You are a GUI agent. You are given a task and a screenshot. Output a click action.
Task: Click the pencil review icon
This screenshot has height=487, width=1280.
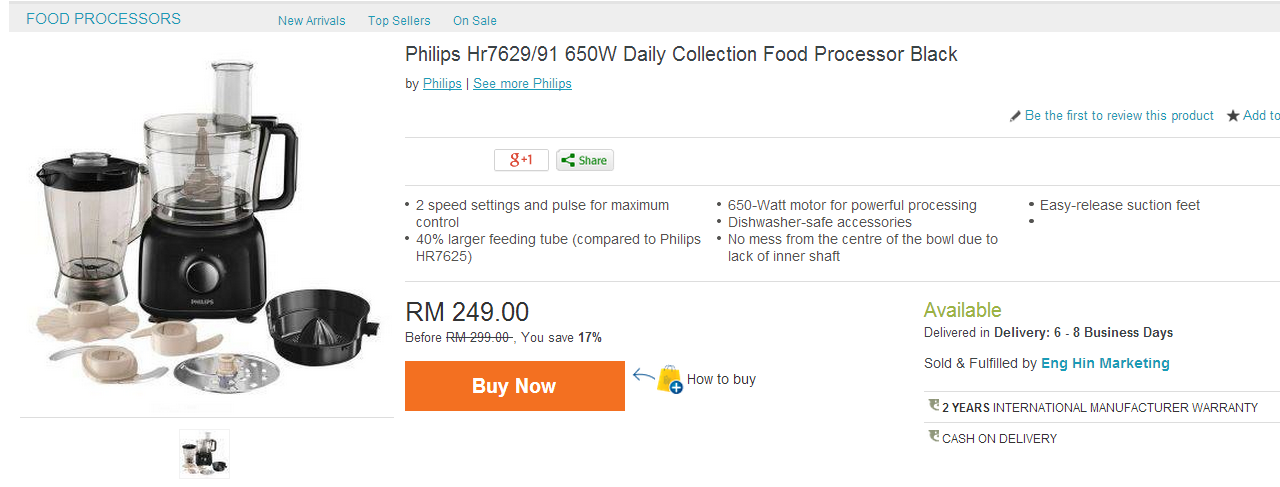point(1015,116)
